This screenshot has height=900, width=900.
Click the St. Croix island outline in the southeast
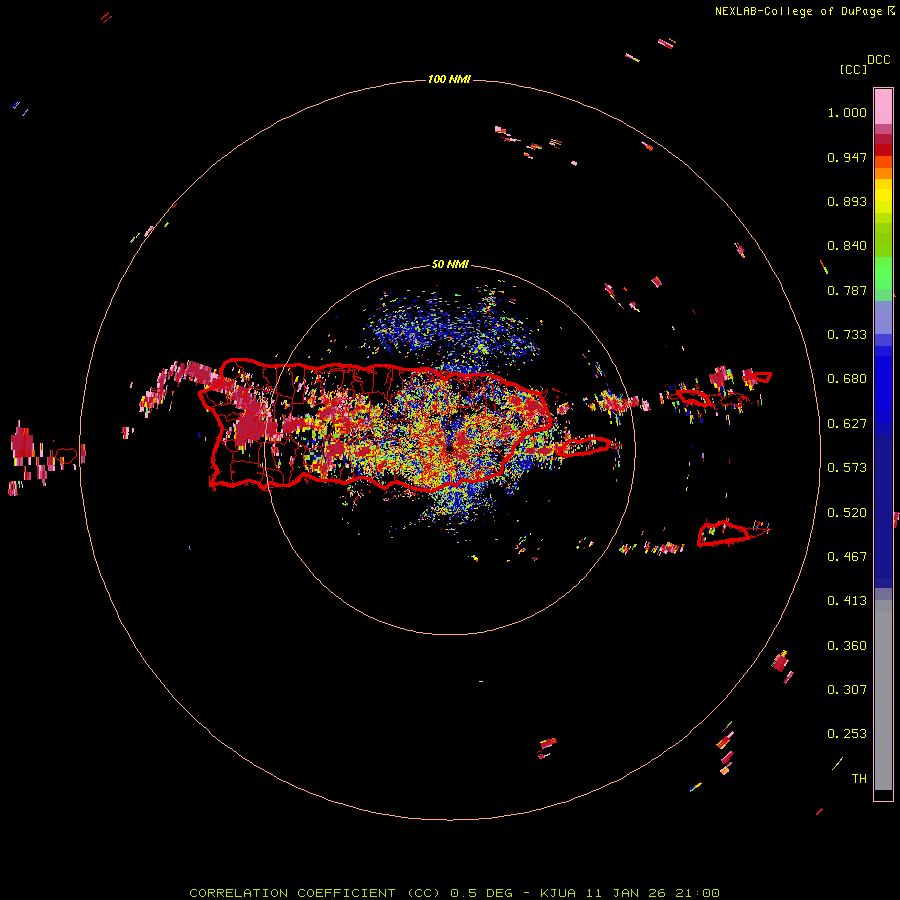pos(724,533)
